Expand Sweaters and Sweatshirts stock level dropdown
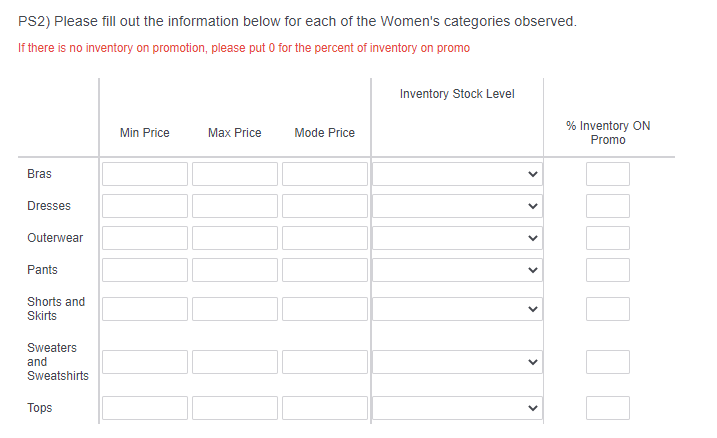Viewport: 717px width, 438px height. point(457,362)
